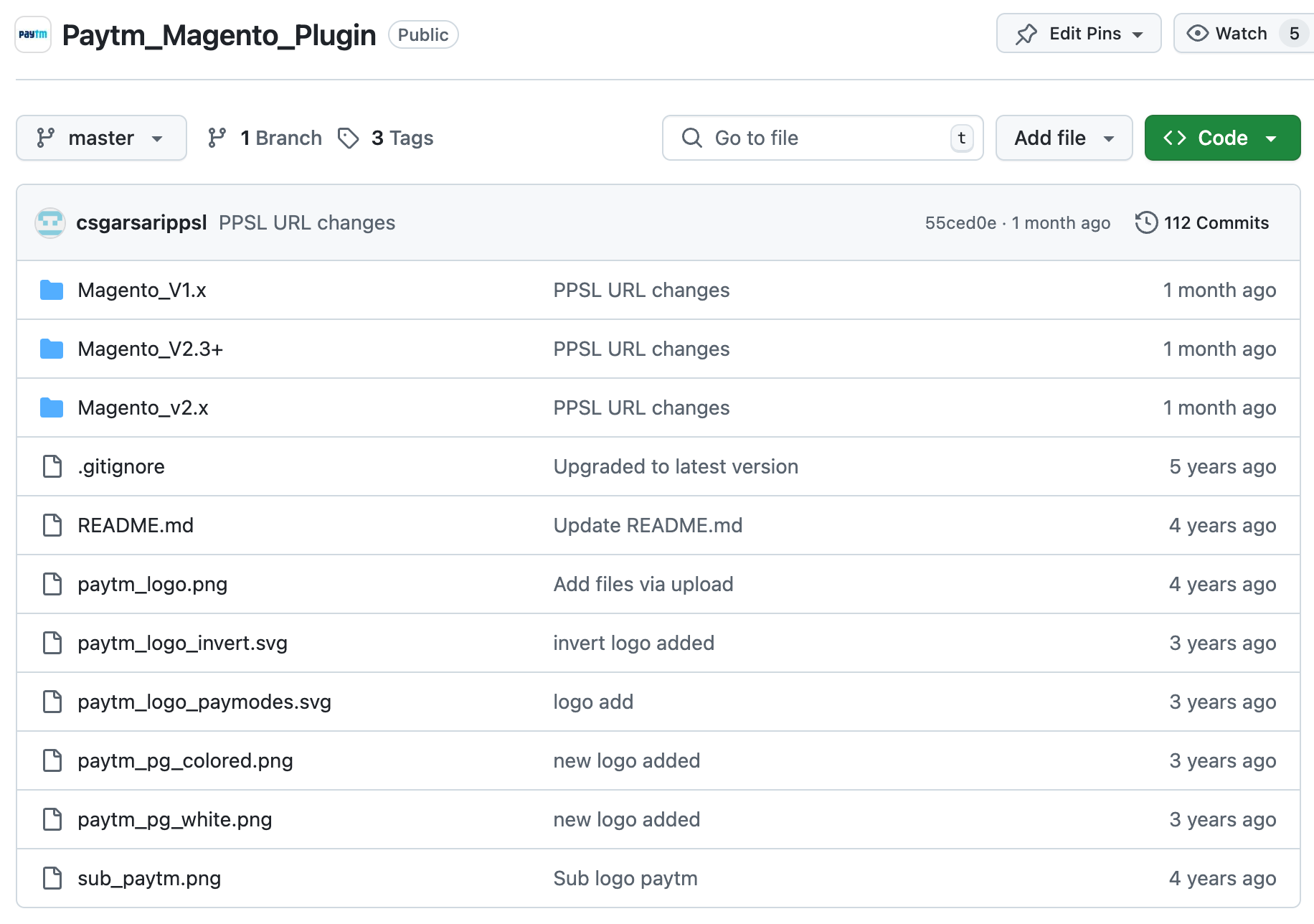Open the 3 Tags link
The image size is (1314, 924).
(x=386, y=138)
